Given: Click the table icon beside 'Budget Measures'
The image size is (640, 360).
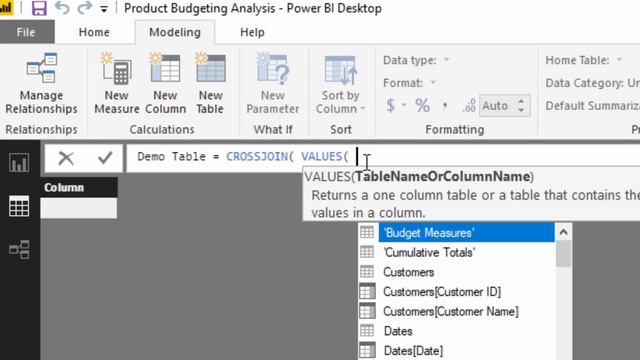Looking at the screenshot, I should [x=367, y=232].
